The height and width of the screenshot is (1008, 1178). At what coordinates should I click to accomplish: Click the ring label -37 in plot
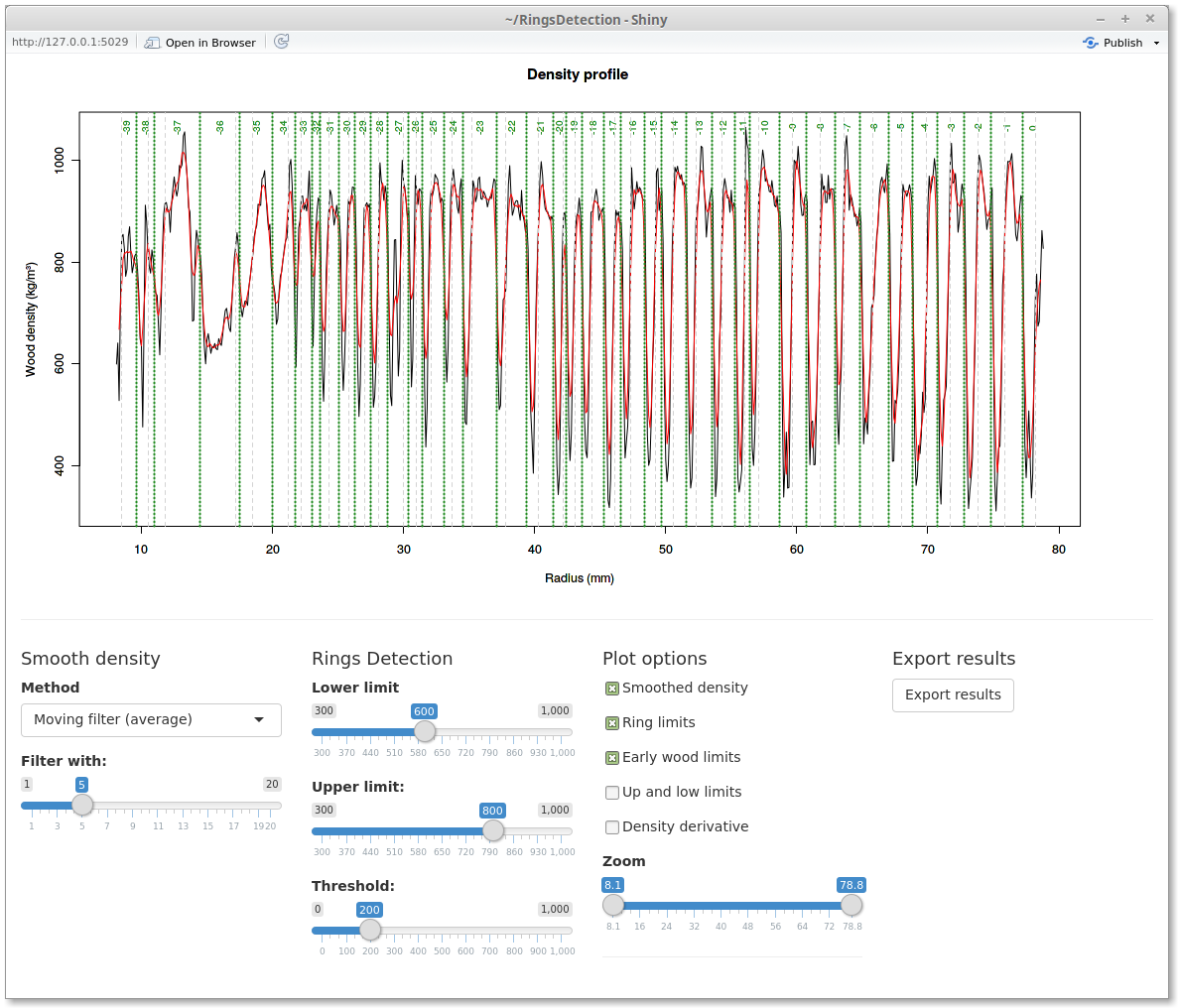pos(178,128)
